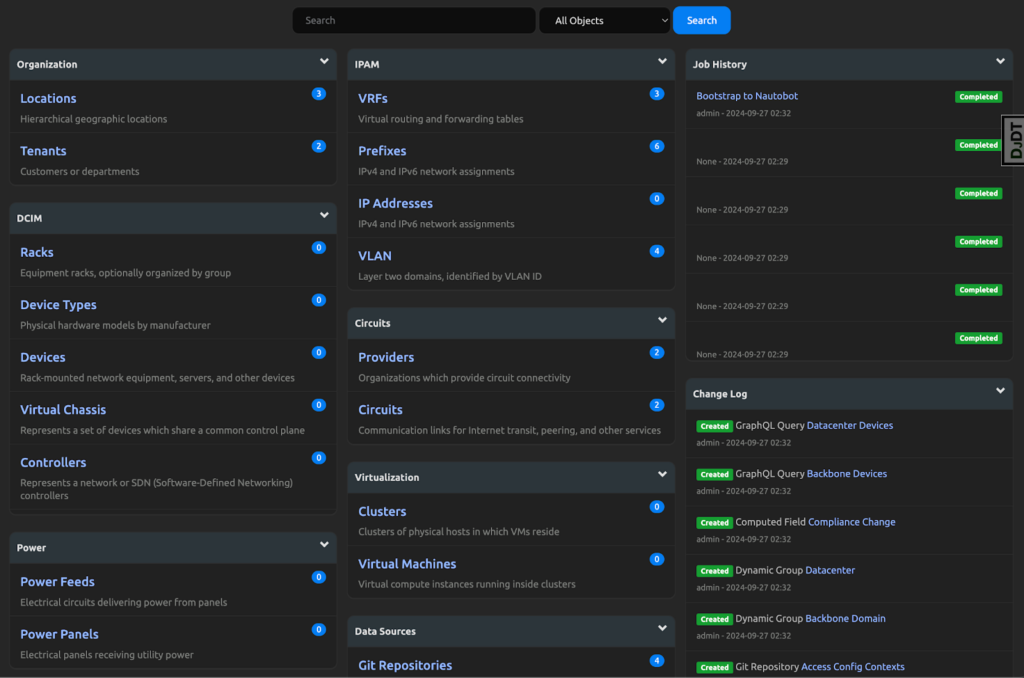This screenshot has width=1024, height=678.
Task: Click the Providers count badge
Action: click(x=656, y=353)
